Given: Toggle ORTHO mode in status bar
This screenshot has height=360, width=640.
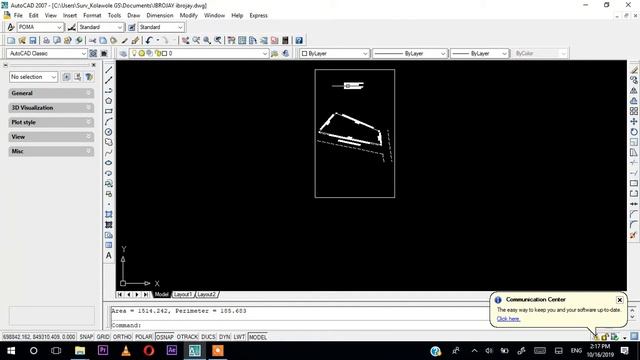Looking at the screenshot, I should point(122,337).
